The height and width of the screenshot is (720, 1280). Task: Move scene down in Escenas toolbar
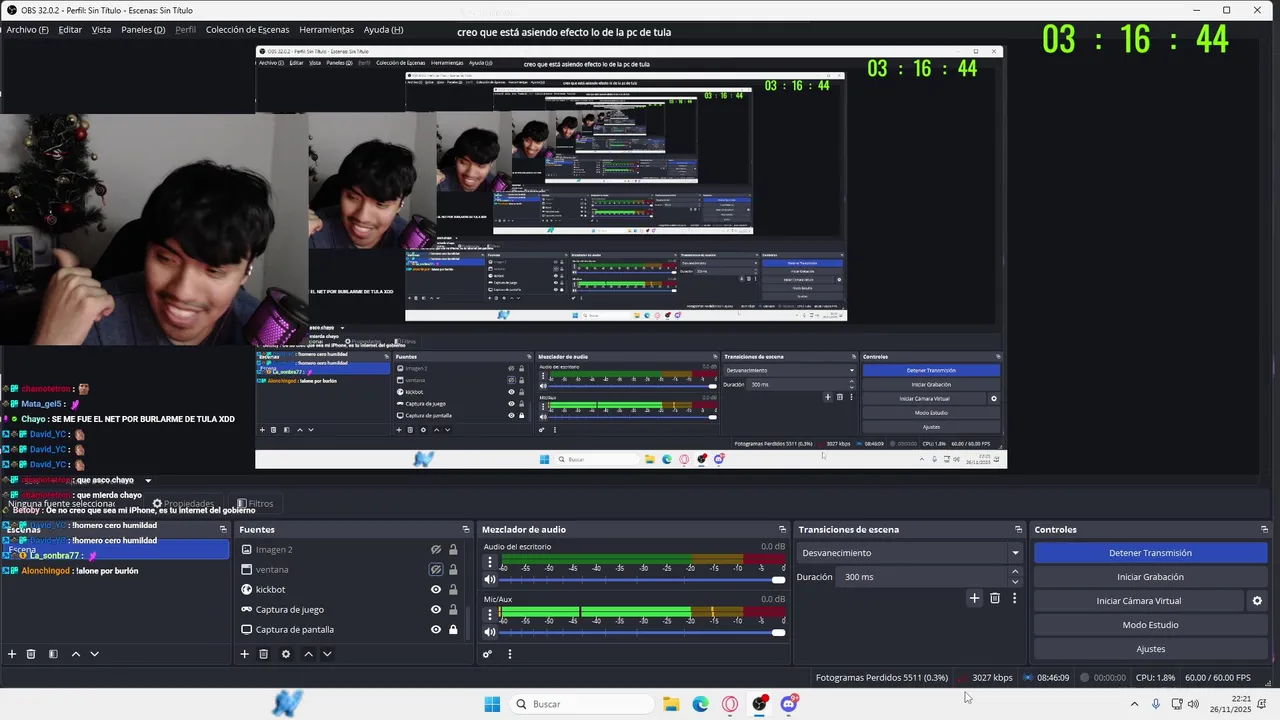pos(94,654)
